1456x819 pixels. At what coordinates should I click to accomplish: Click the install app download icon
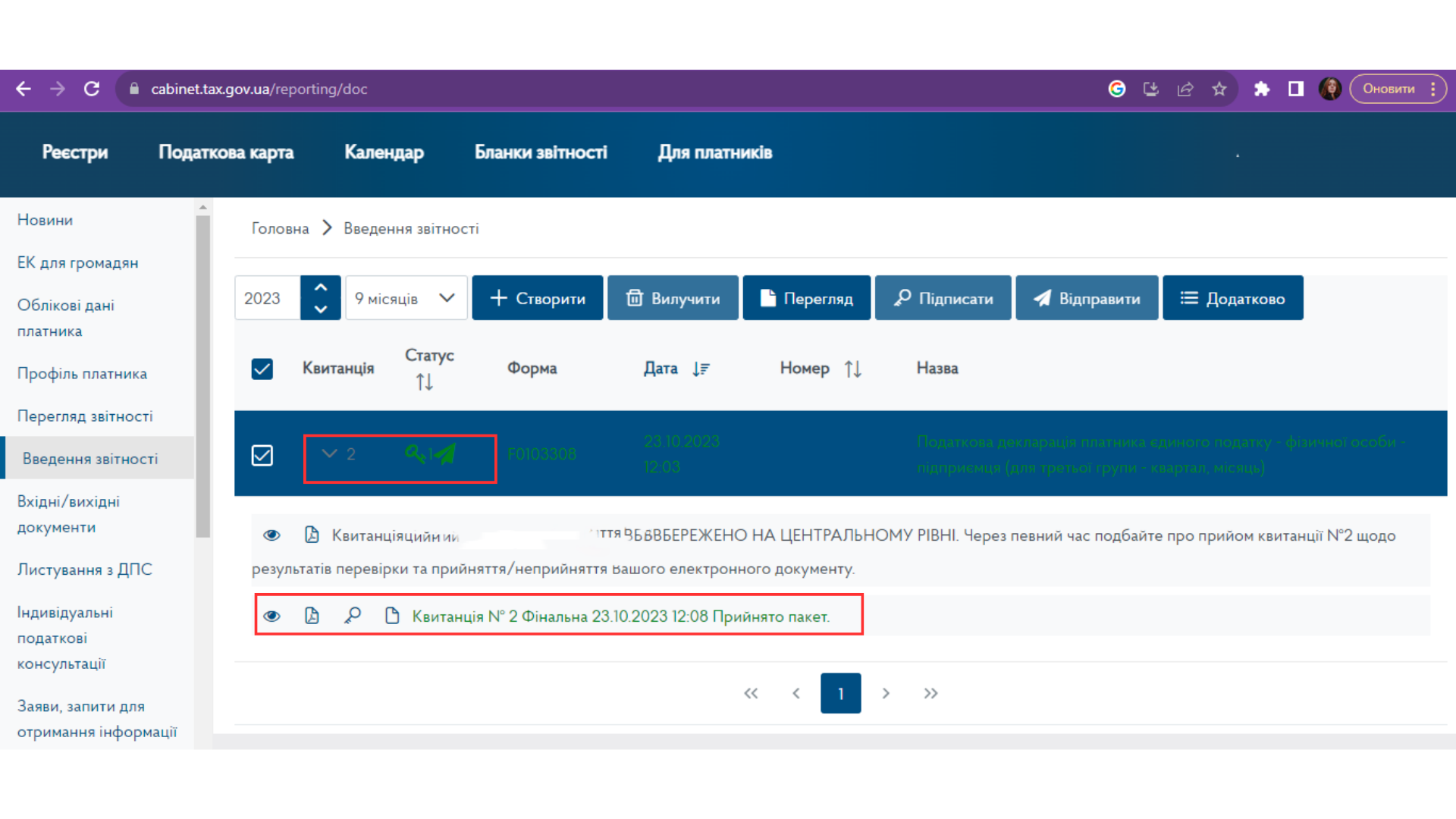tap(1151, 89)
